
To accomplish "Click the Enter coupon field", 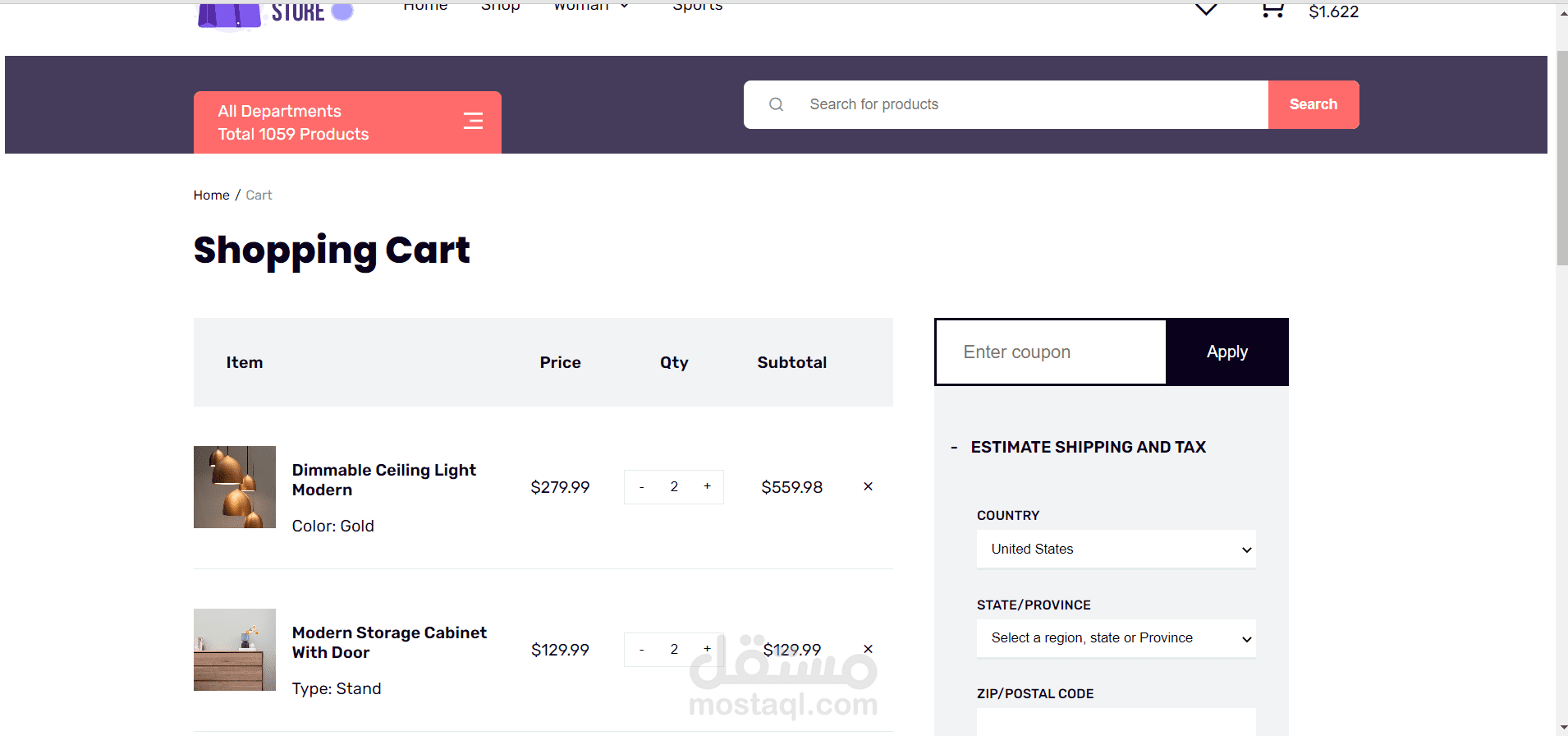I will [1051, 352].
